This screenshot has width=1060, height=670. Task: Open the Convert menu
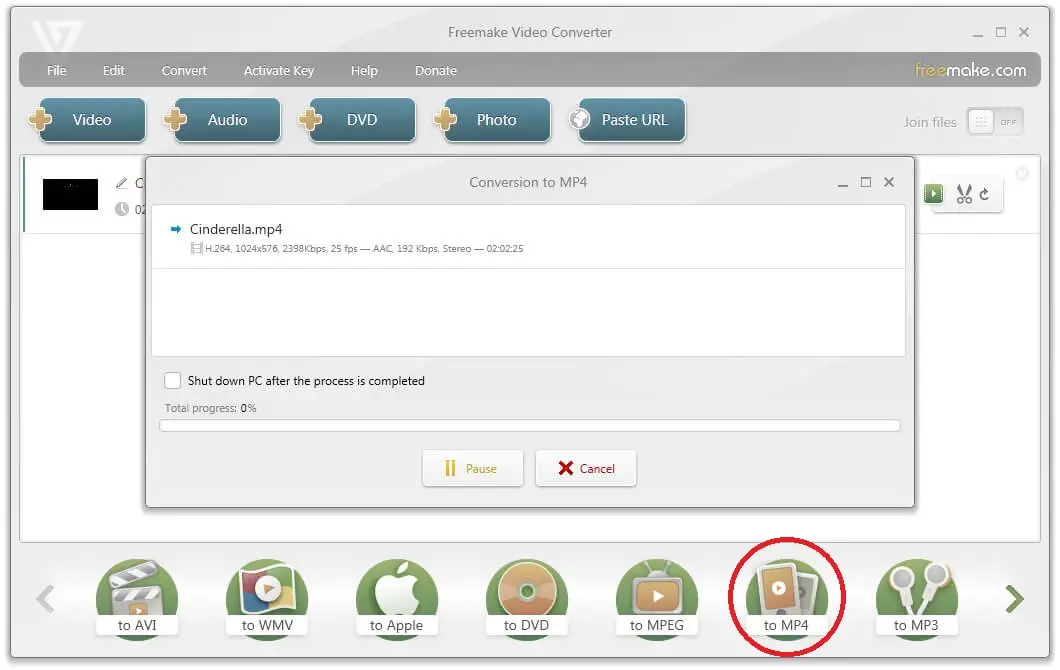click(x=184, y=70)
